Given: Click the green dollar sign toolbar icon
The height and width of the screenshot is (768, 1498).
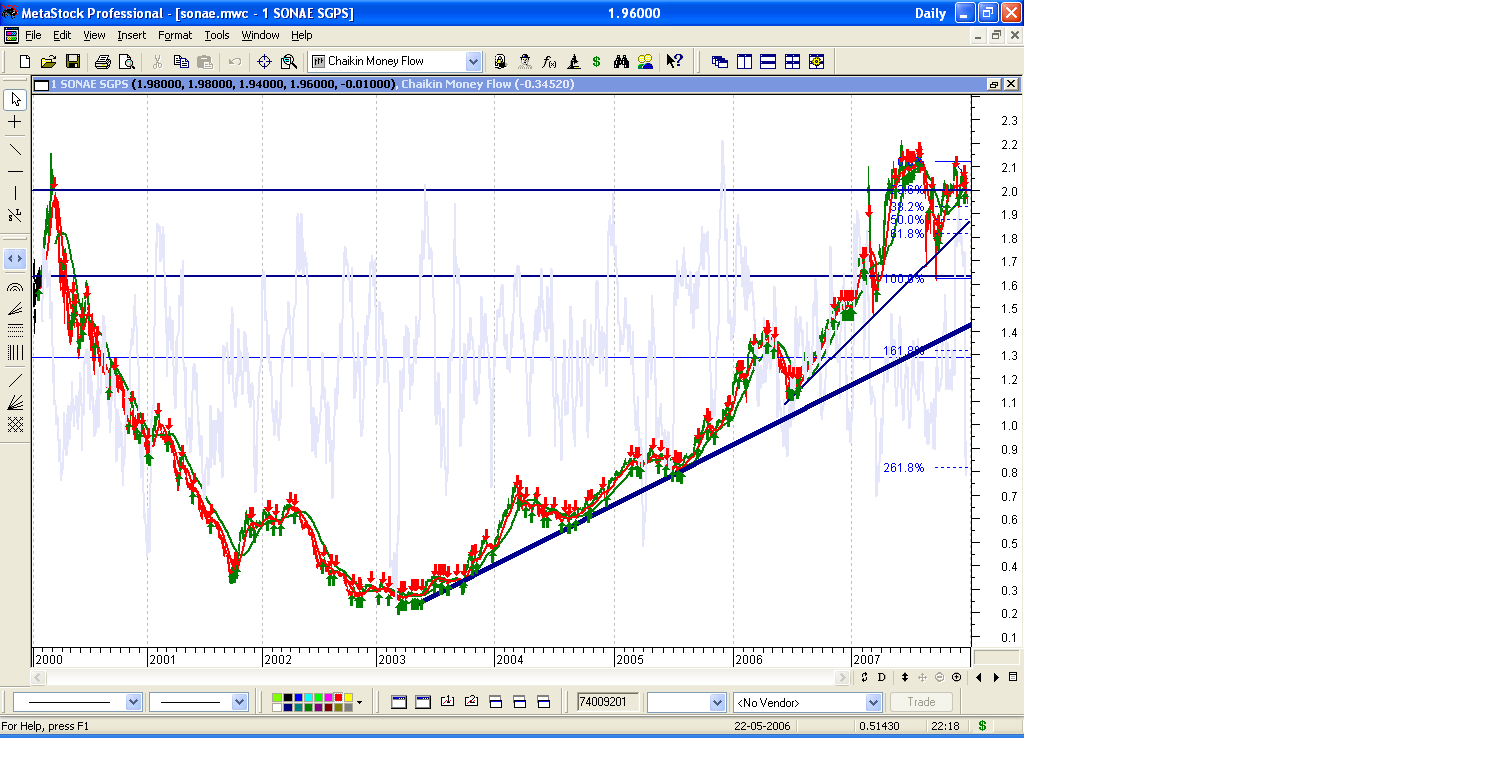Looking at the screenshot, I should (x=597, y=61).
